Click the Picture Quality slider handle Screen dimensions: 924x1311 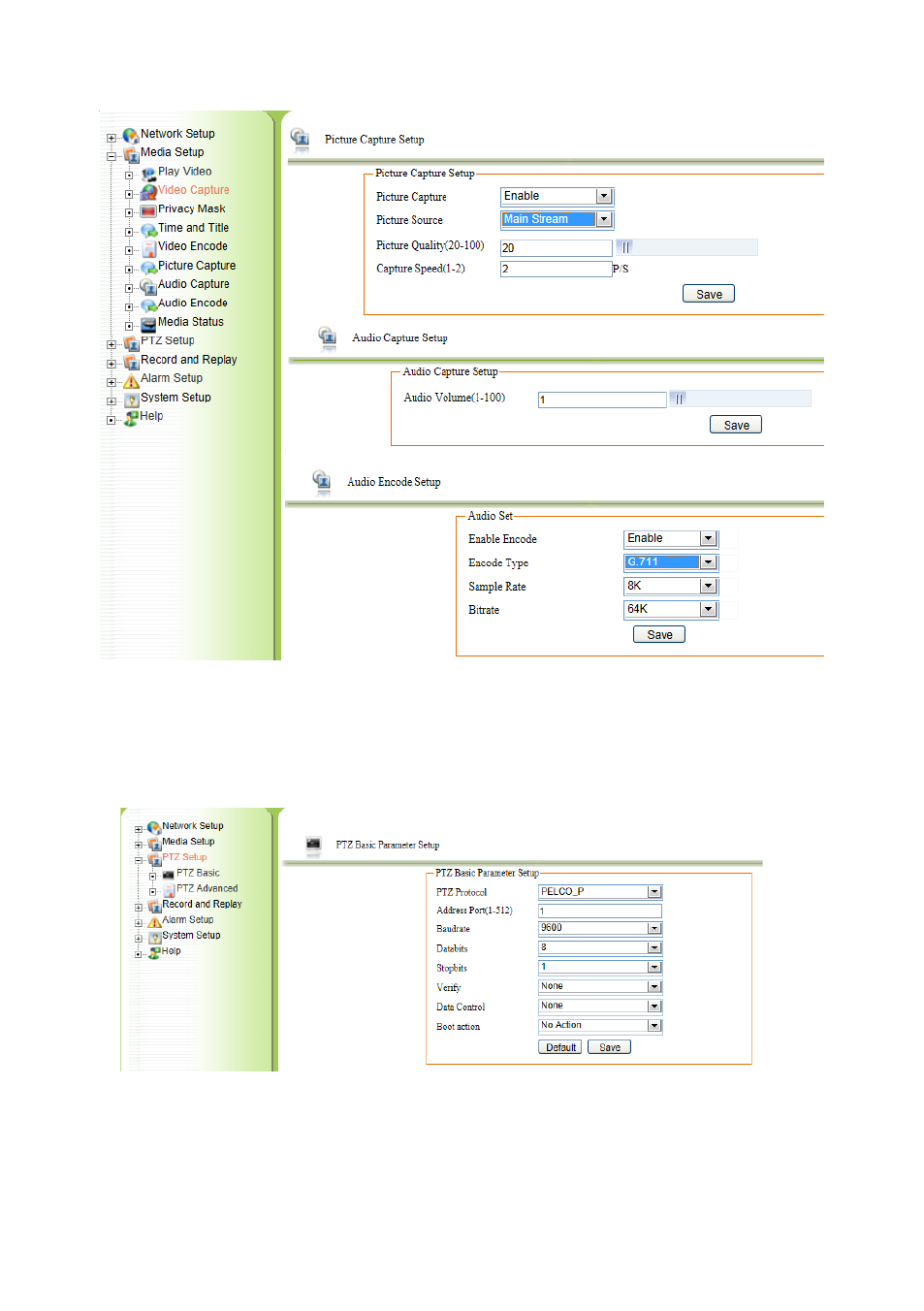(x=626, y=247)
